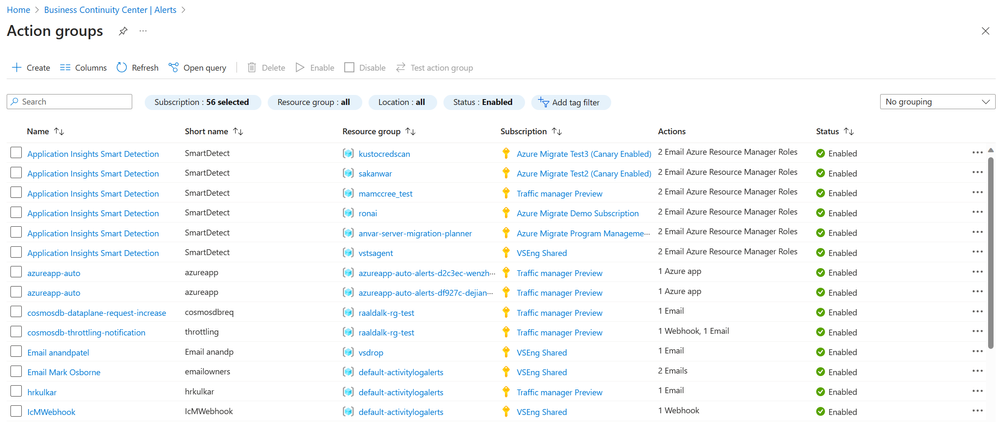The image size is (999, 422).
Task: Click Create plus button
Action: pyautogui.click(x=31, y=68)
